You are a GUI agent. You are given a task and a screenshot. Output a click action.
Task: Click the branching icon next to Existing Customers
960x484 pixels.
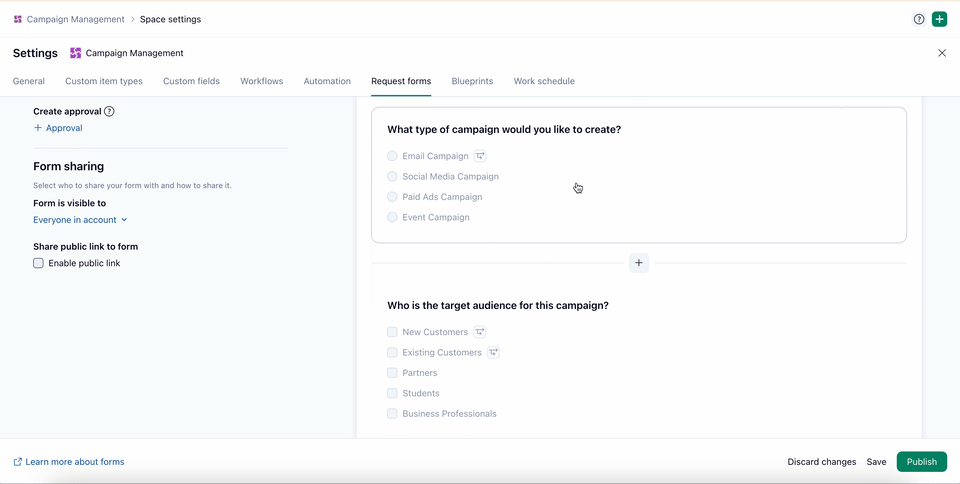pyautogui.click(x=493, y=352)
